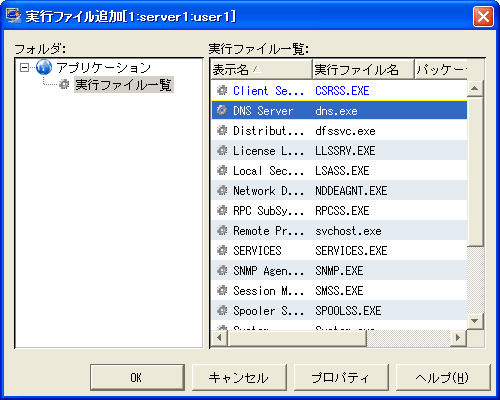Select the SERVICES display name
The height and width of the screenshot is (400, 500).
click(x=257, y=251)
